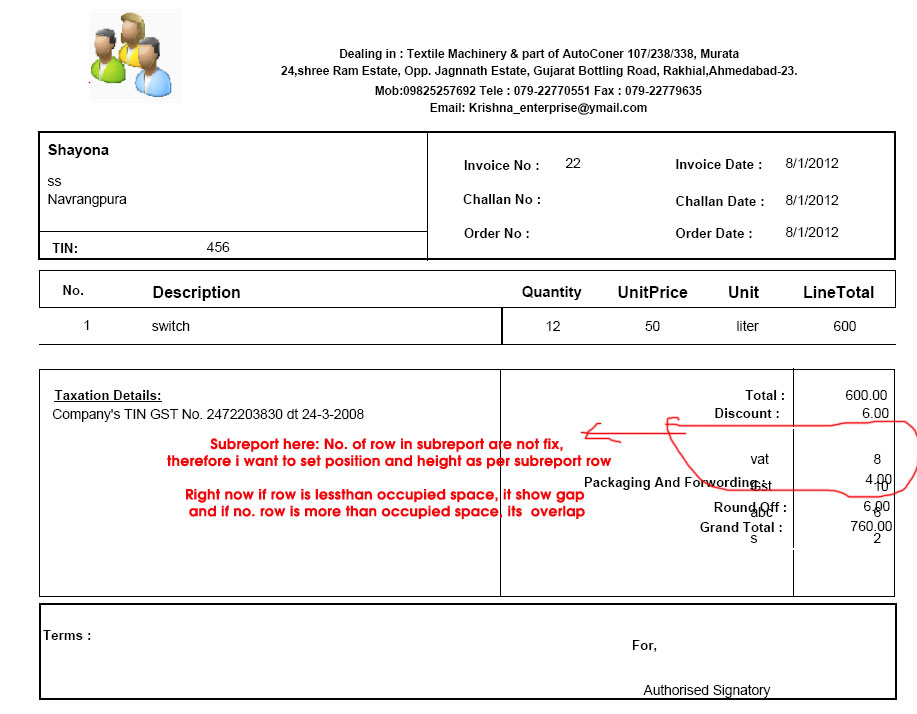Image resolution: width=917 pixels, height=714 pixels.
Task: Click the 'LineTotal' column header
Action: [x=839, y=292]
